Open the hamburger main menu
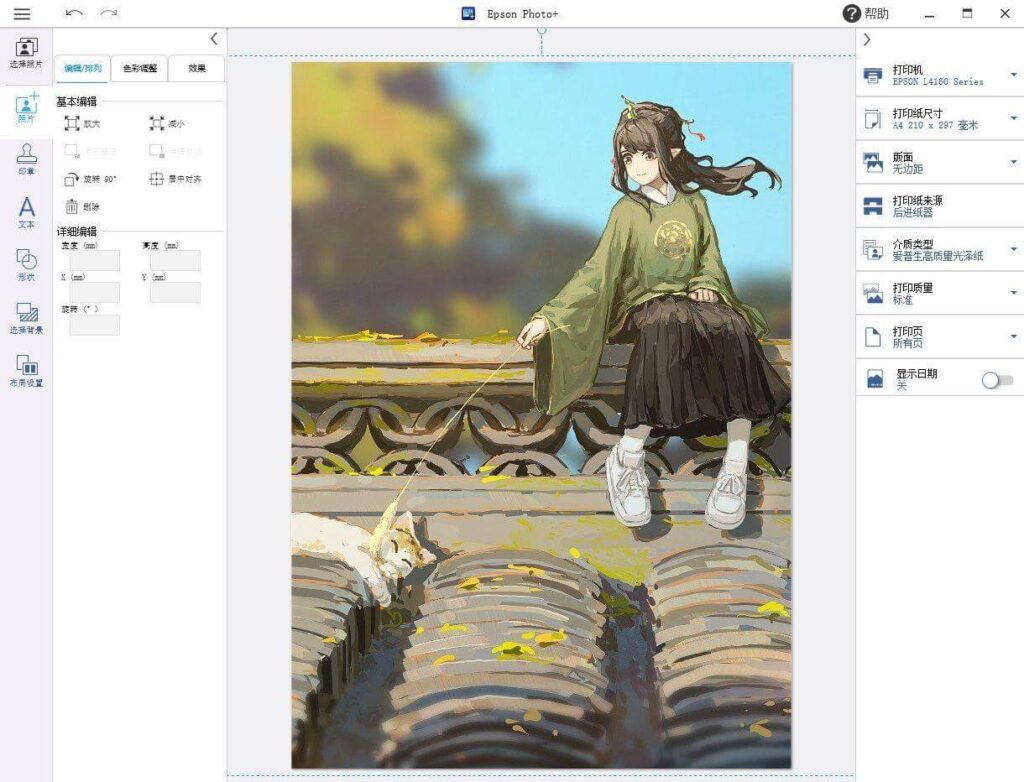 point(22,14)
